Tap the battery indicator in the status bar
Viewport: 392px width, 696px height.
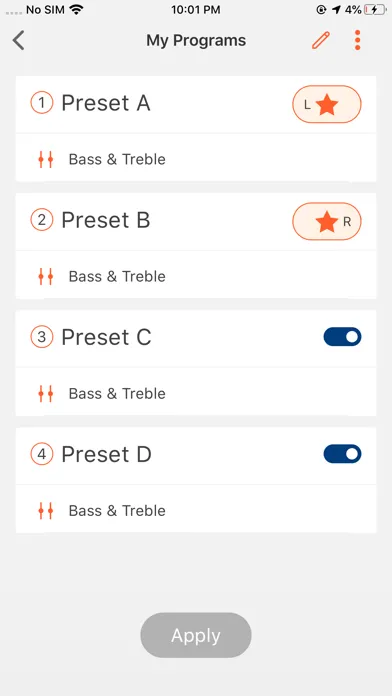(375, 10)
